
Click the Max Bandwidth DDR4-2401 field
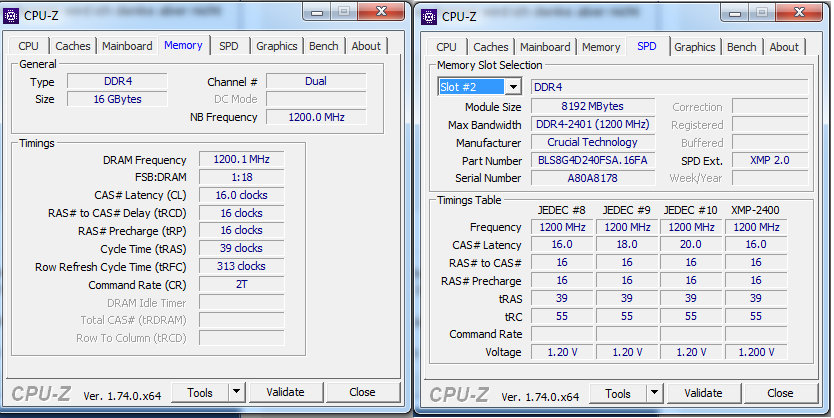click(x=593, y=124)
